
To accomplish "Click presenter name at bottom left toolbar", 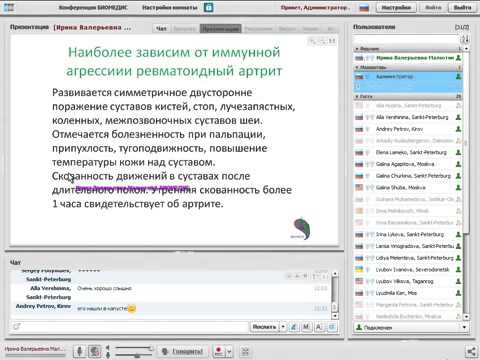I will (x=34, y=349).
